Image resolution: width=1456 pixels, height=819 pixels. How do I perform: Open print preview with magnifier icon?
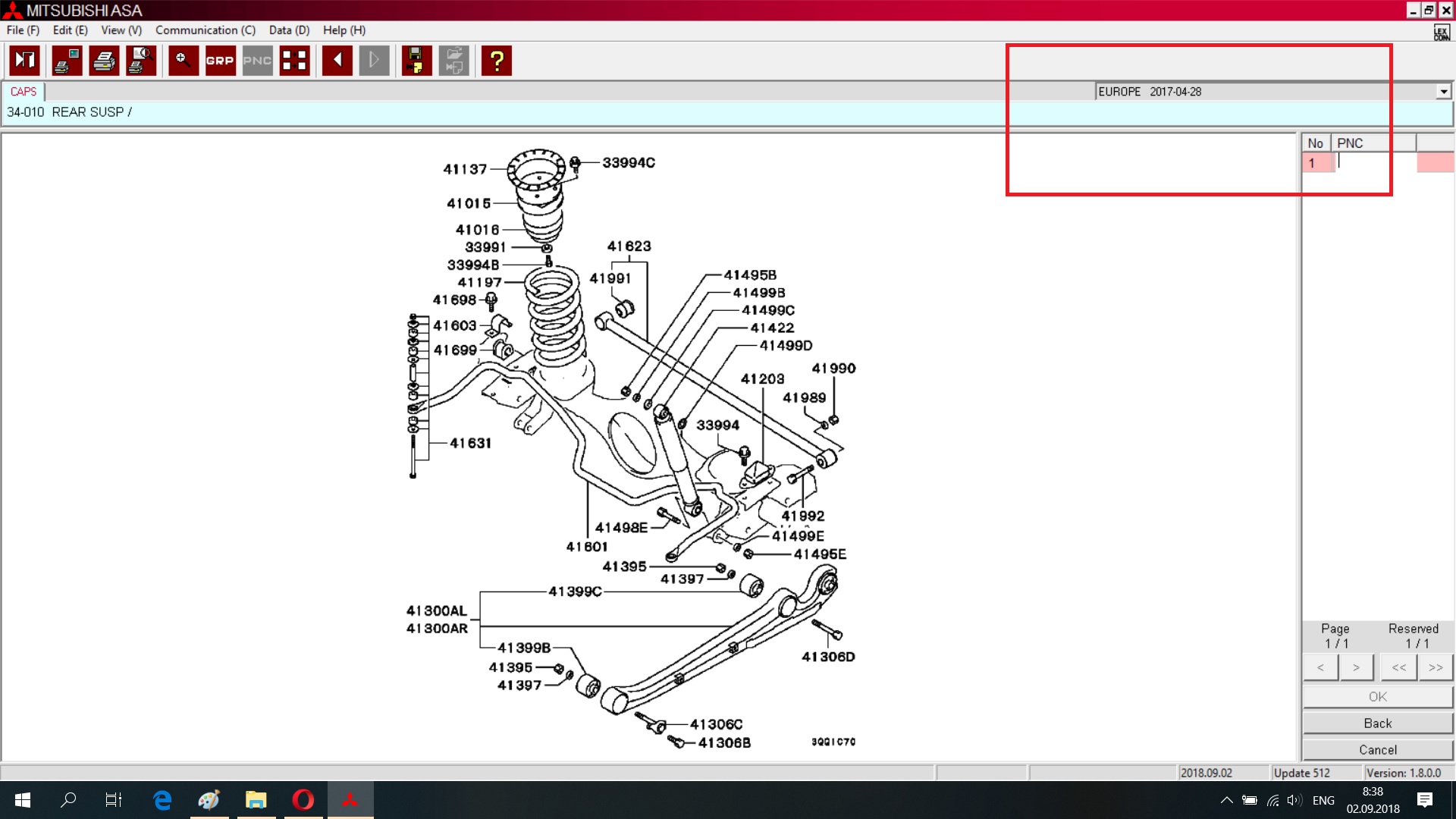[x=141, y=61]
